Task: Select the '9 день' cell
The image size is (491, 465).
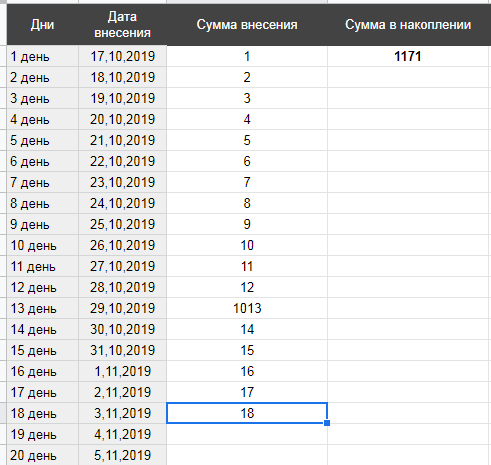Action: (x=42, y=224)
